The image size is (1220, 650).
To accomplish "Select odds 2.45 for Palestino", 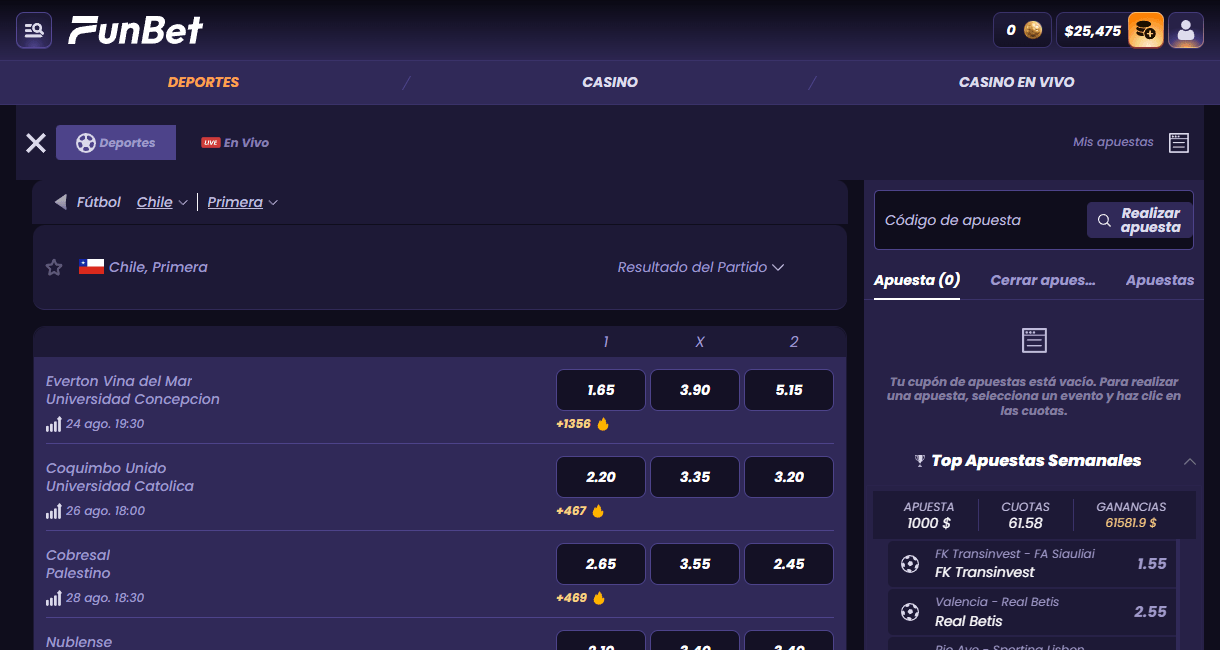I will pos(789,564).
